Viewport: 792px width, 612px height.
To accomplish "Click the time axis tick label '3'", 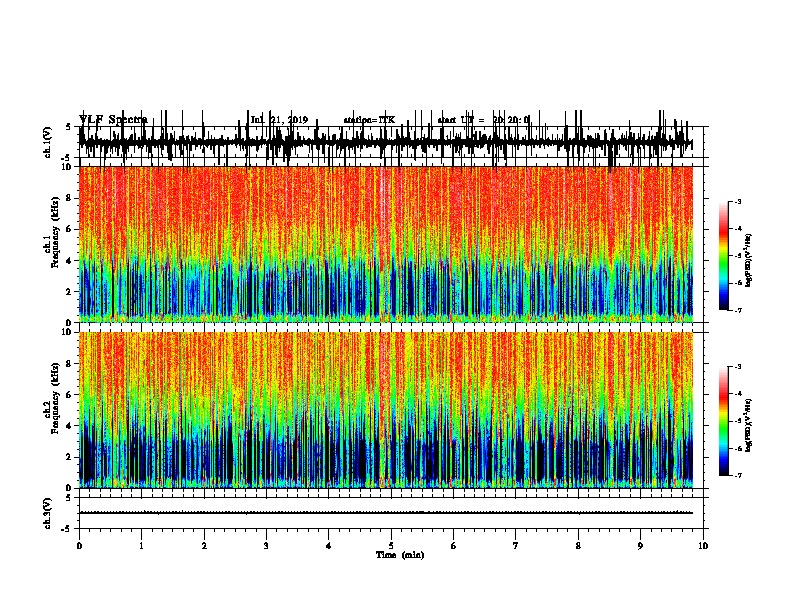I will pos(266,546).
